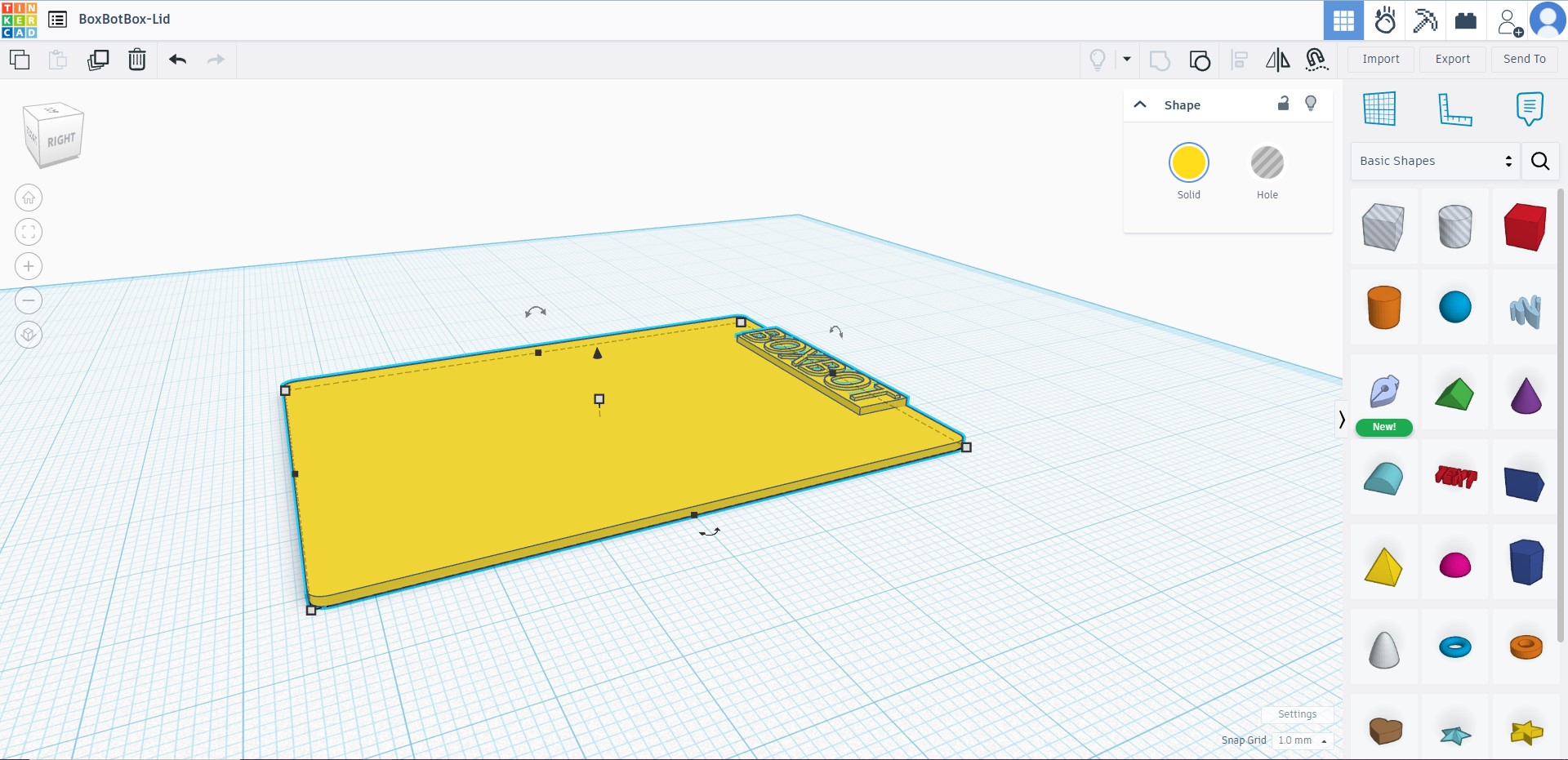The width and height of the screenshot is (1568, 760).
Task: Open the show-all dropdown arrow
Action: tap(1127, 60)
